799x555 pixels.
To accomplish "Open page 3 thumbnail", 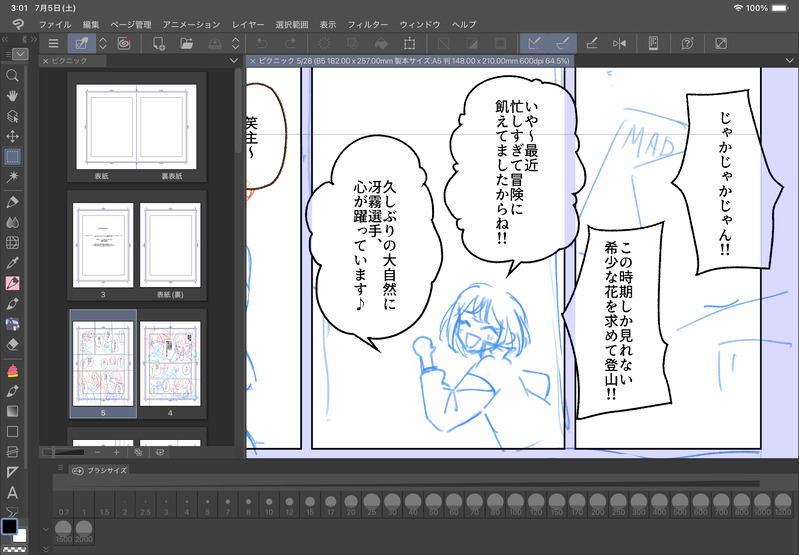I will tap(103, 245).
